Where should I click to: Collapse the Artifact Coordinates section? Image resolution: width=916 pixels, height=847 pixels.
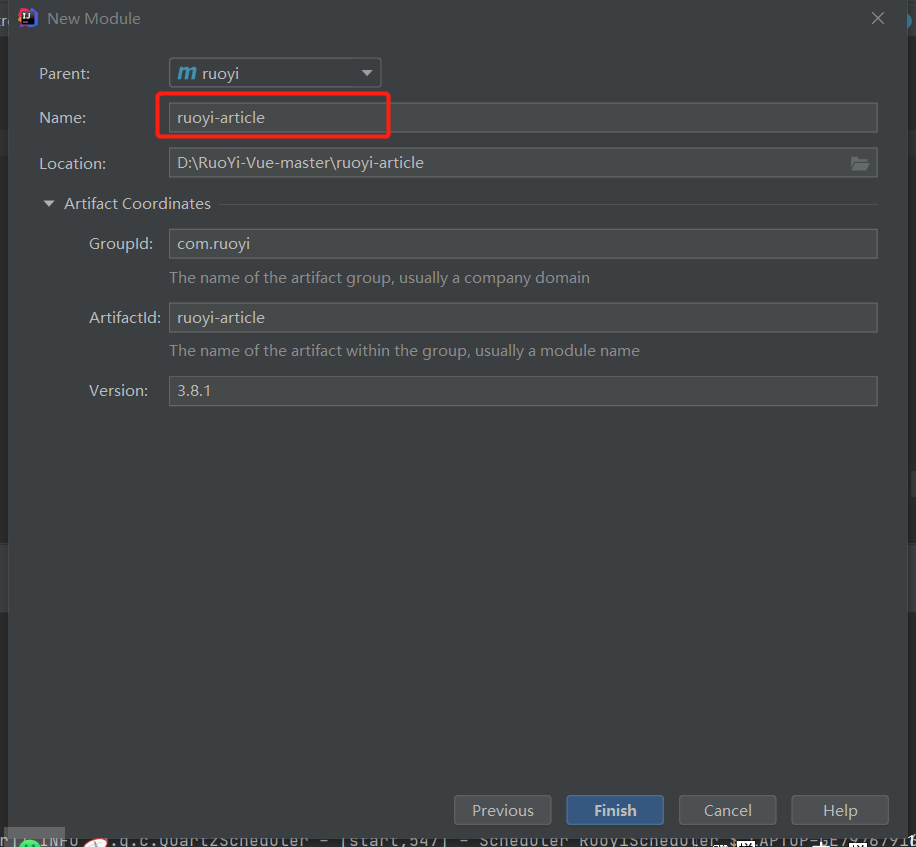click(49, 204)
